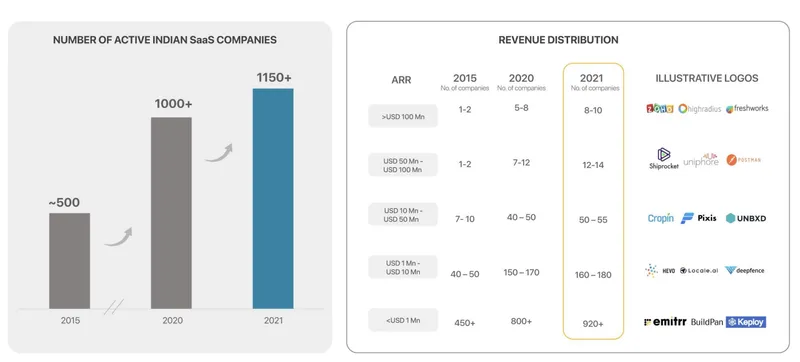Pick the Deepfence logo

(744, 271)
